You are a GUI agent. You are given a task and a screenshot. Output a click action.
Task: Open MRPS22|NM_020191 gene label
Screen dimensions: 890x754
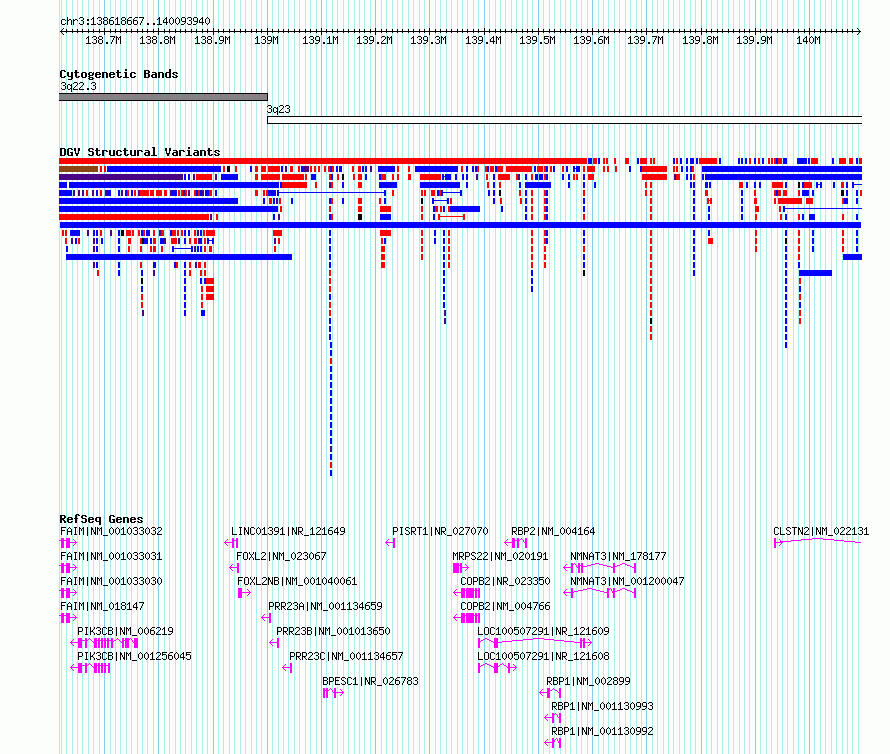[x=500, y=556]
